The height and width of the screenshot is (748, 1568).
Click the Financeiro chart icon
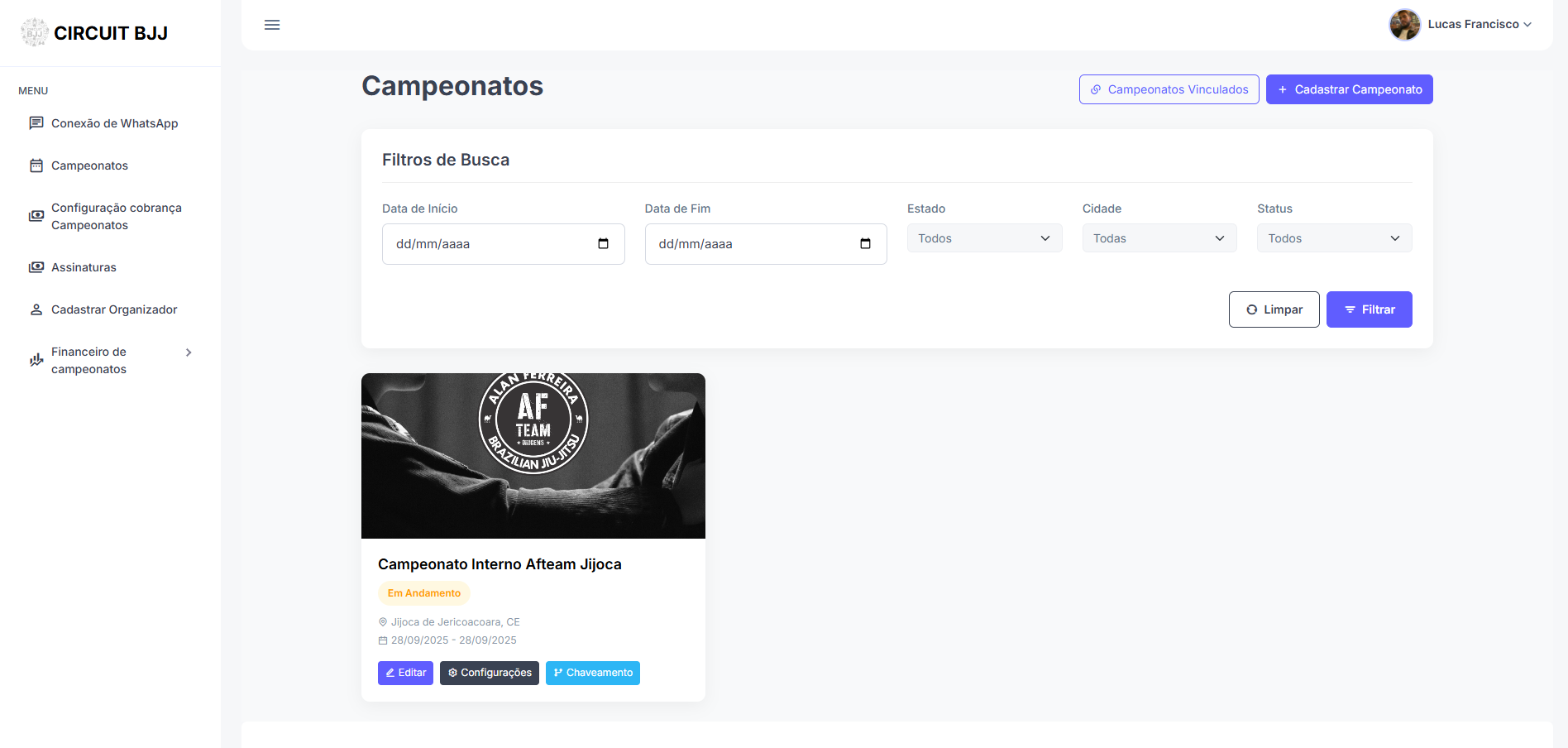36,360
